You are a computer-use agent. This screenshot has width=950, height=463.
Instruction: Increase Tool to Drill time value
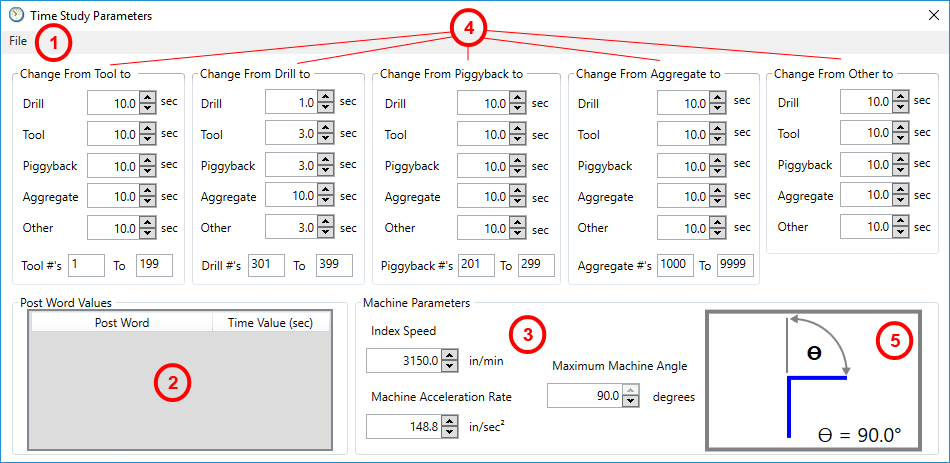point(147,97)
